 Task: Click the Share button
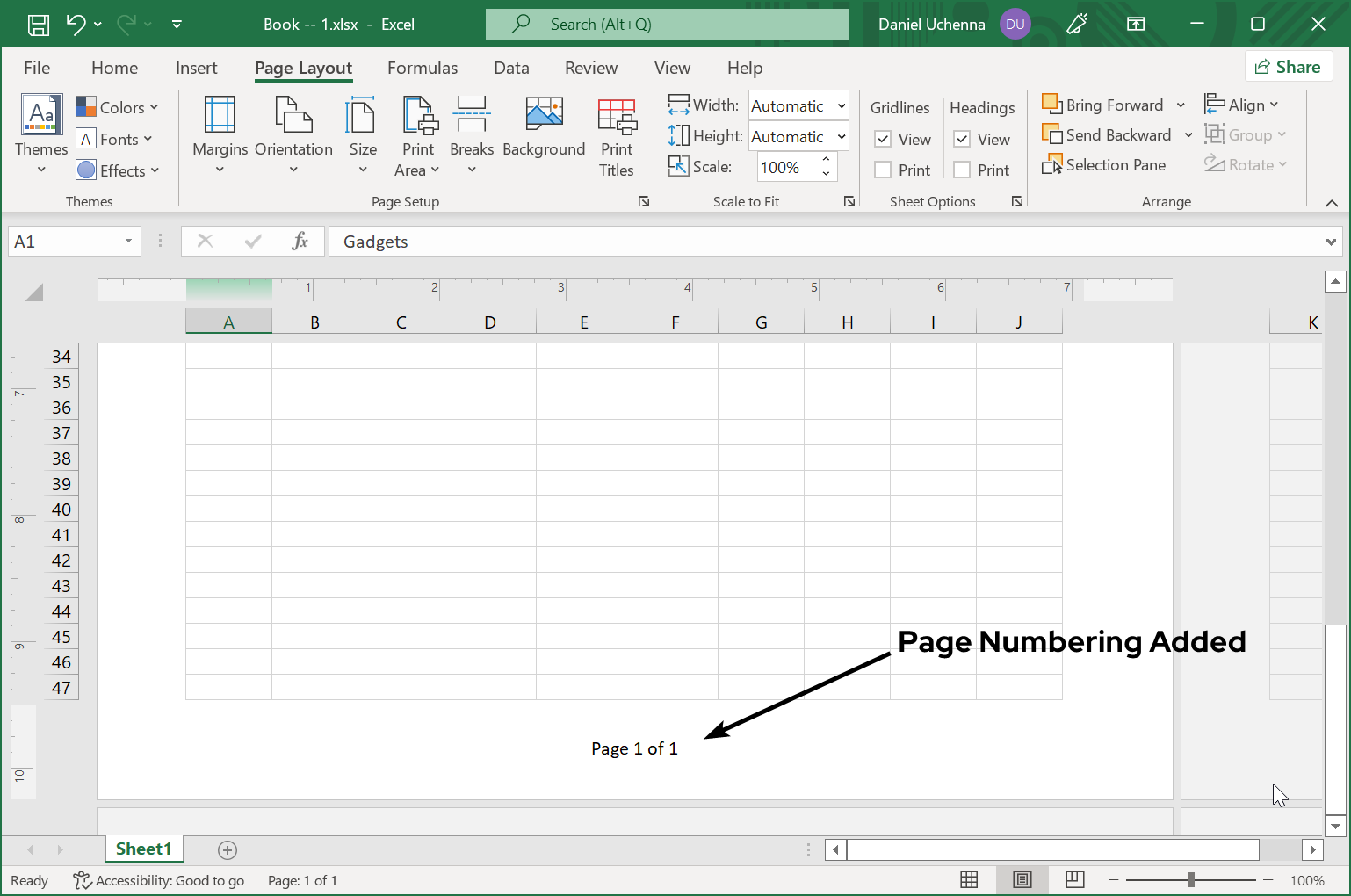(1289, 66)
